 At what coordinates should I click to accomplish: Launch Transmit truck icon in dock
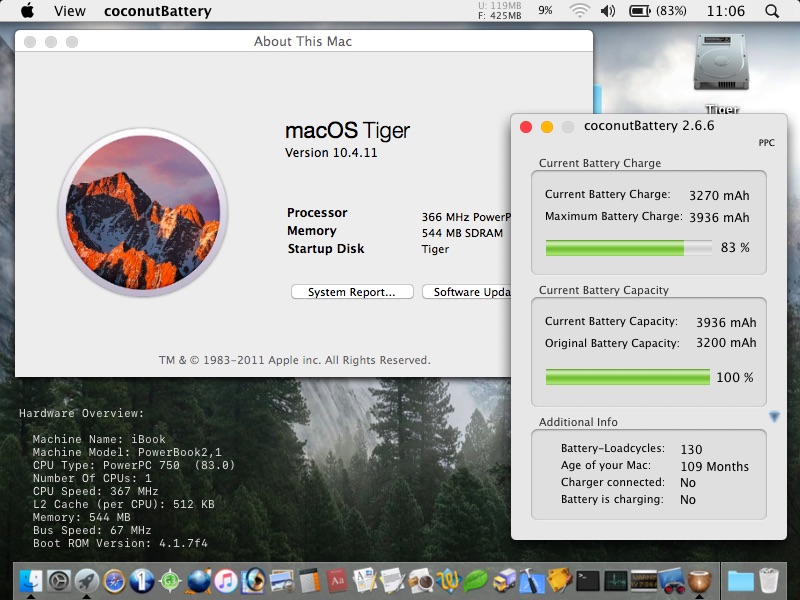coord(504,581)
